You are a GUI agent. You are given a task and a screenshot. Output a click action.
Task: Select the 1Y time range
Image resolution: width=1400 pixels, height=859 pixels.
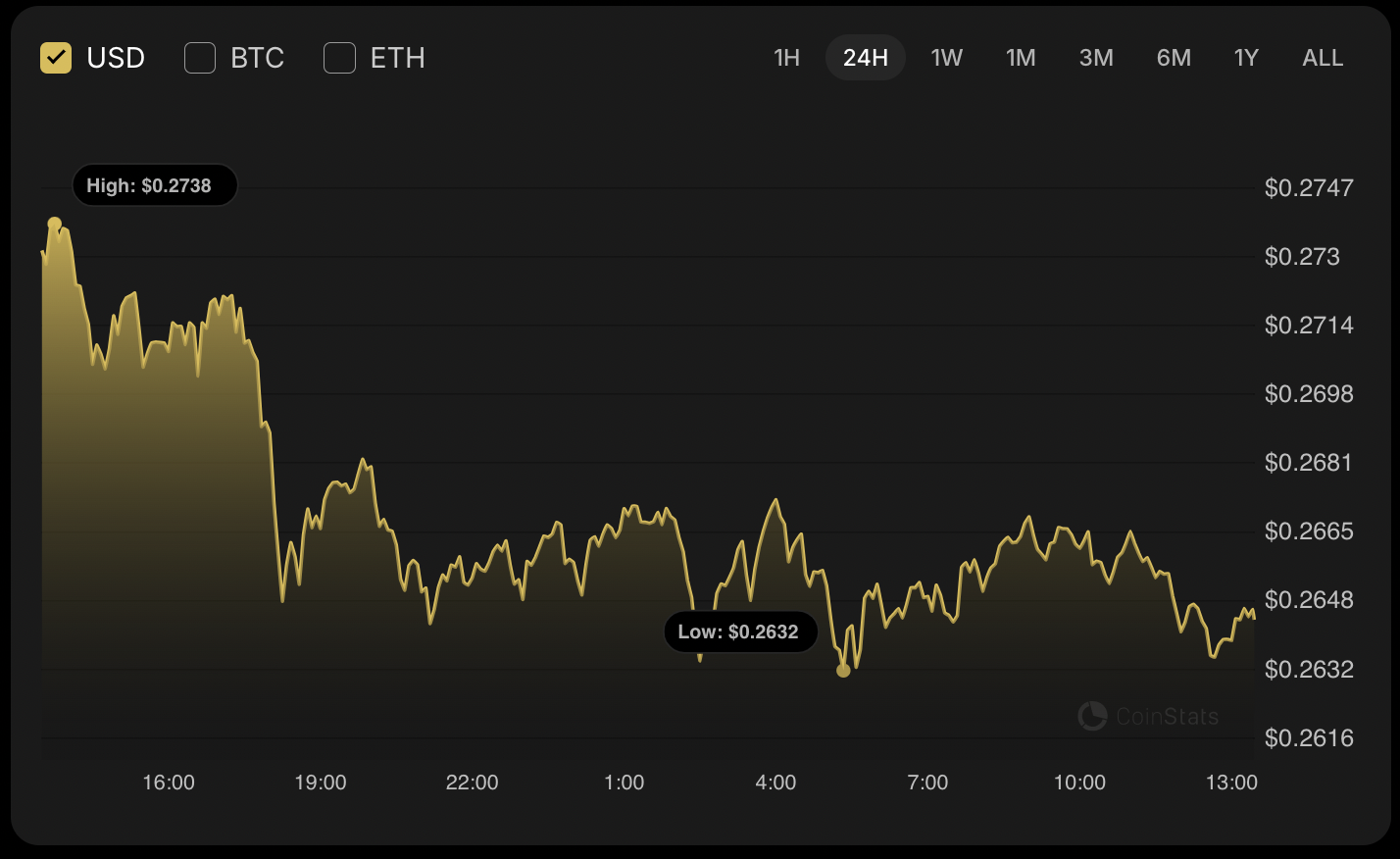pyautogui.click(x=1246, y=58)
